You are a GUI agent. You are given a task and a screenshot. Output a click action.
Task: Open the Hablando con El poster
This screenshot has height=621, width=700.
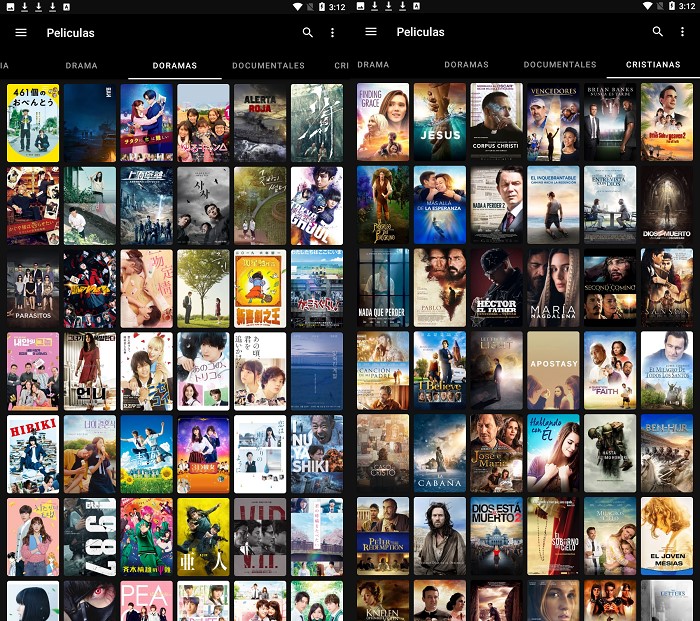[553, 453]
